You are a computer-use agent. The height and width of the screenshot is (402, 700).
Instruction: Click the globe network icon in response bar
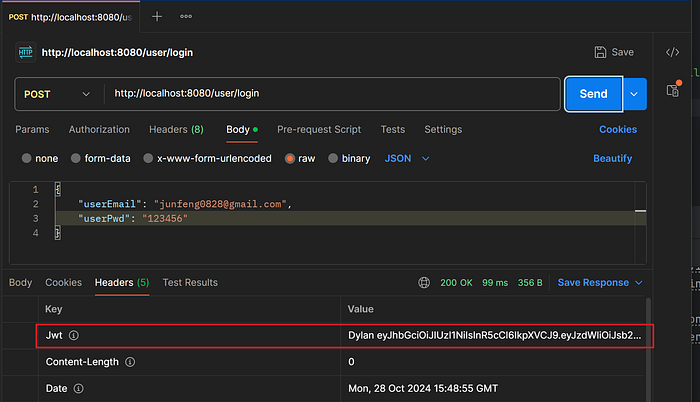pos(424,283)
